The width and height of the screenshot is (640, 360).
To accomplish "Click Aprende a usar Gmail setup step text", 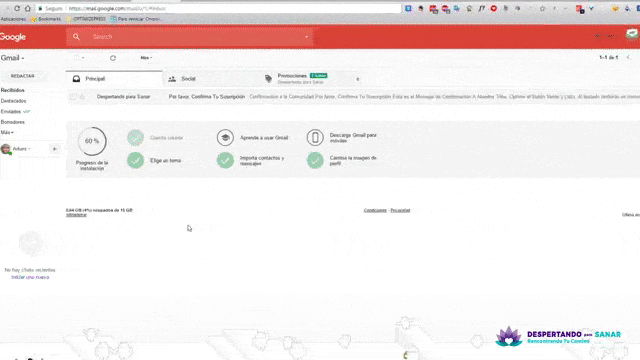I will pyautogui.click(x=264, y=138).
